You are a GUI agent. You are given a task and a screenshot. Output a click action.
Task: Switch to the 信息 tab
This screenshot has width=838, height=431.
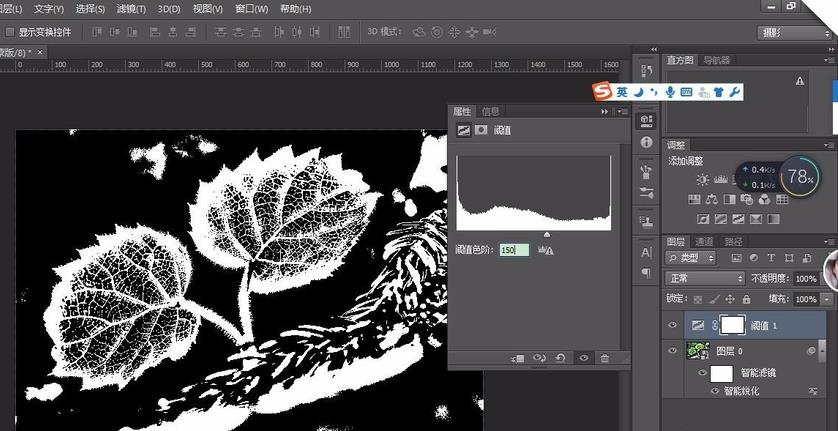click(490, 111)
